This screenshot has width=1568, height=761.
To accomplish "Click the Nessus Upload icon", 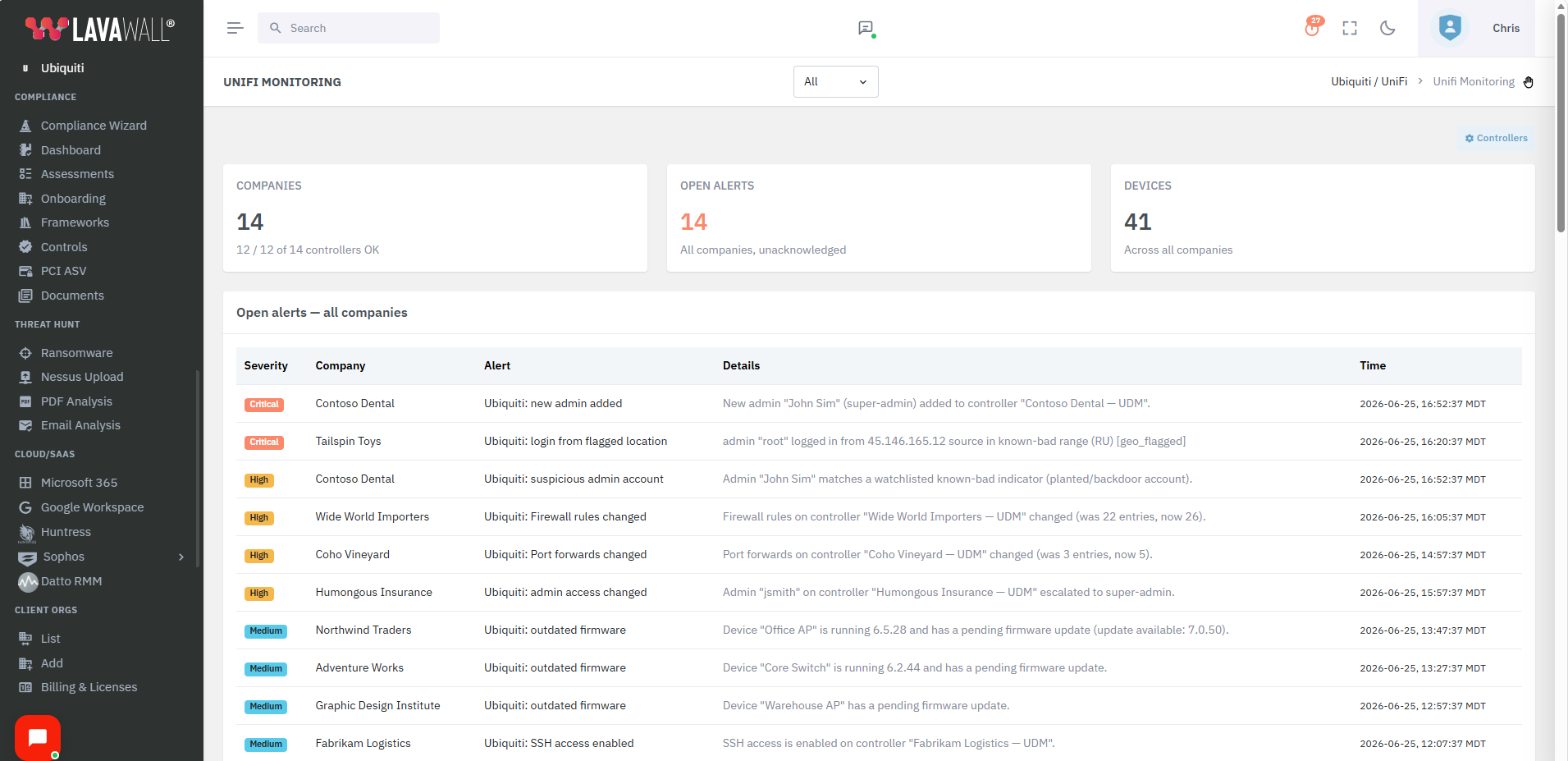I will (x=25, y=377).
